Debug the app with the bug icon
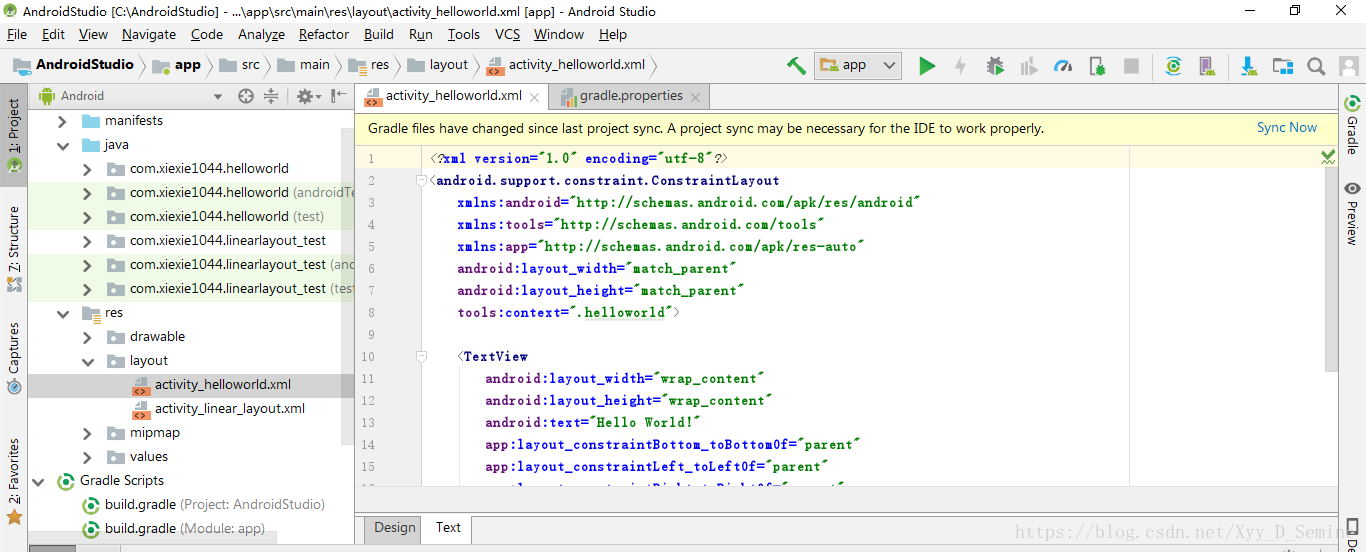The width and height of the screenshot is (1366, 552). [x=995, y=66]
